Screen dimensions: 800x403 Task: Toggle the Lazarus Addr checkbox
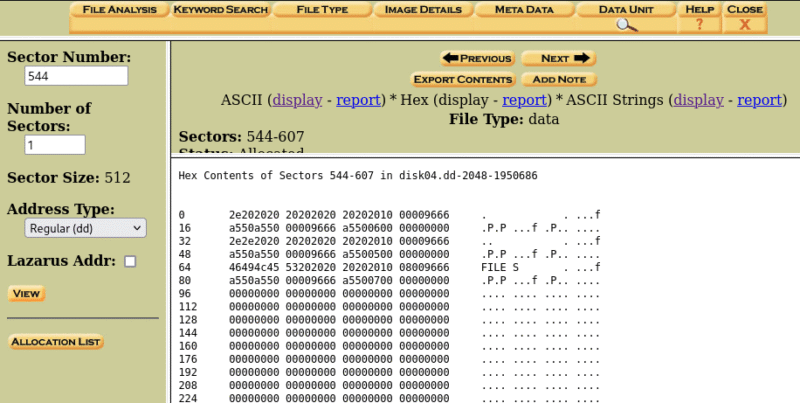pos(130,262)
